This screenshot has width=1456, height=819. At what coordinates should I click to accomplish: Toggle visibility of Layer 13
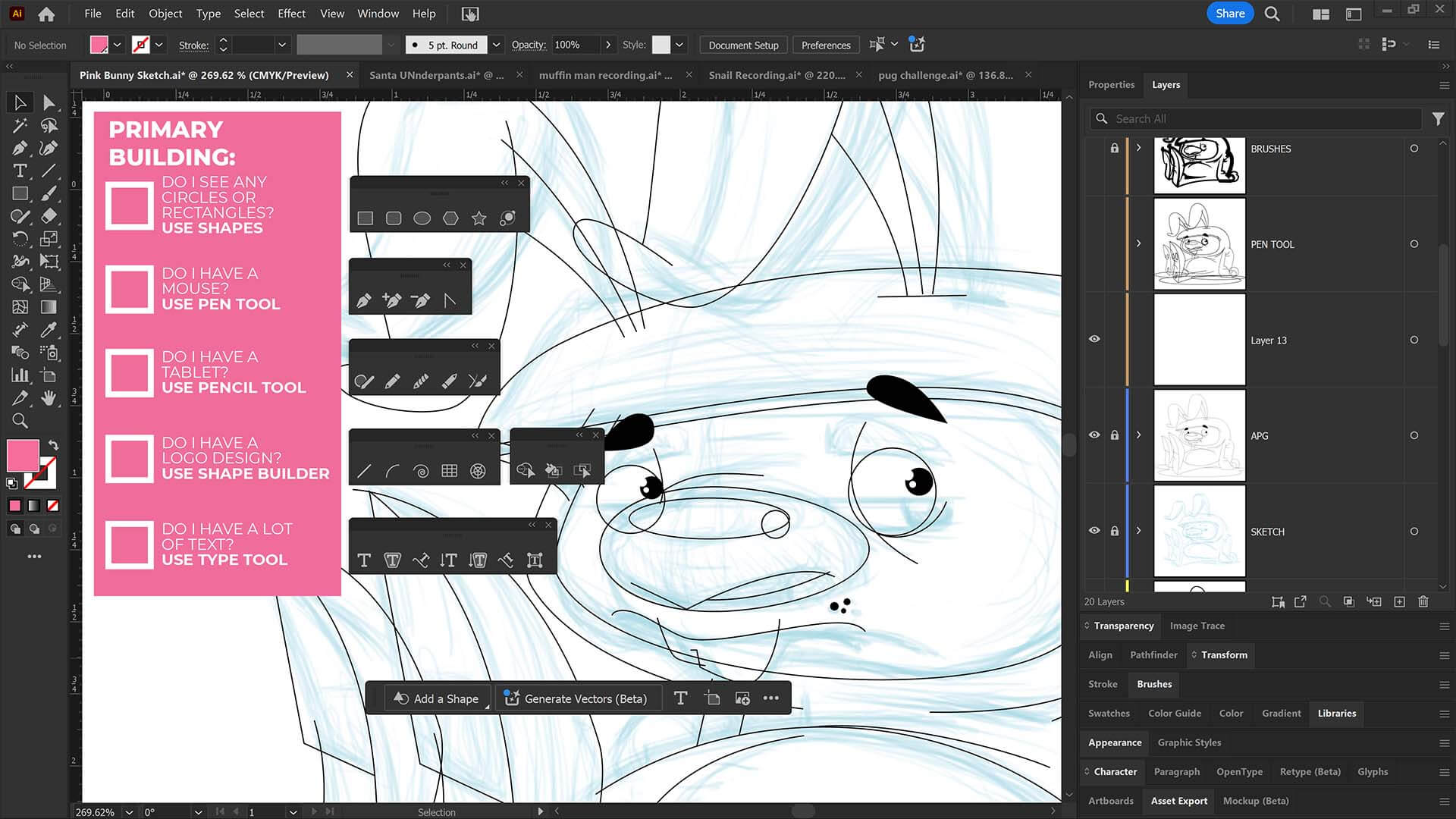1094,339
